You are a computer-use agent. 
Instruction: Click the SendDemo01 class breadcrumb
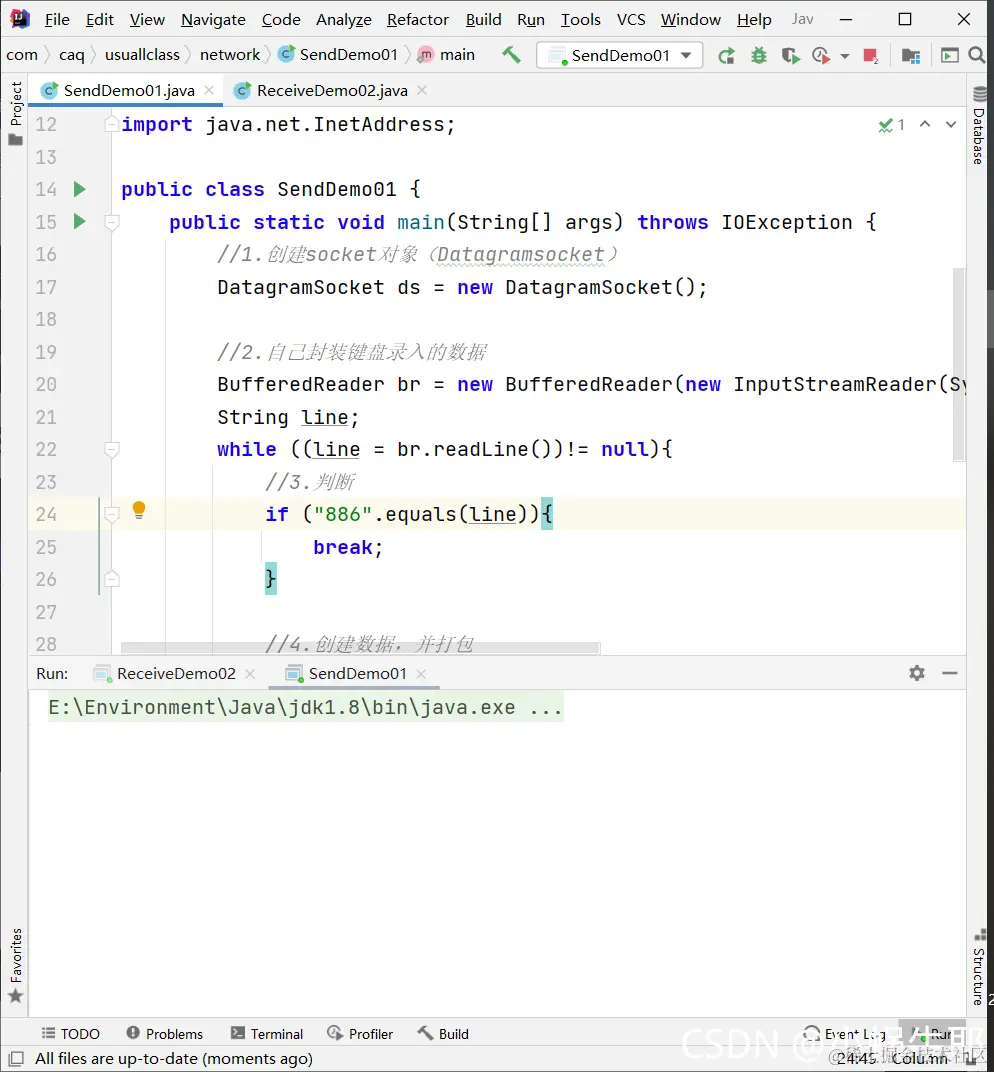pos(339,55)
